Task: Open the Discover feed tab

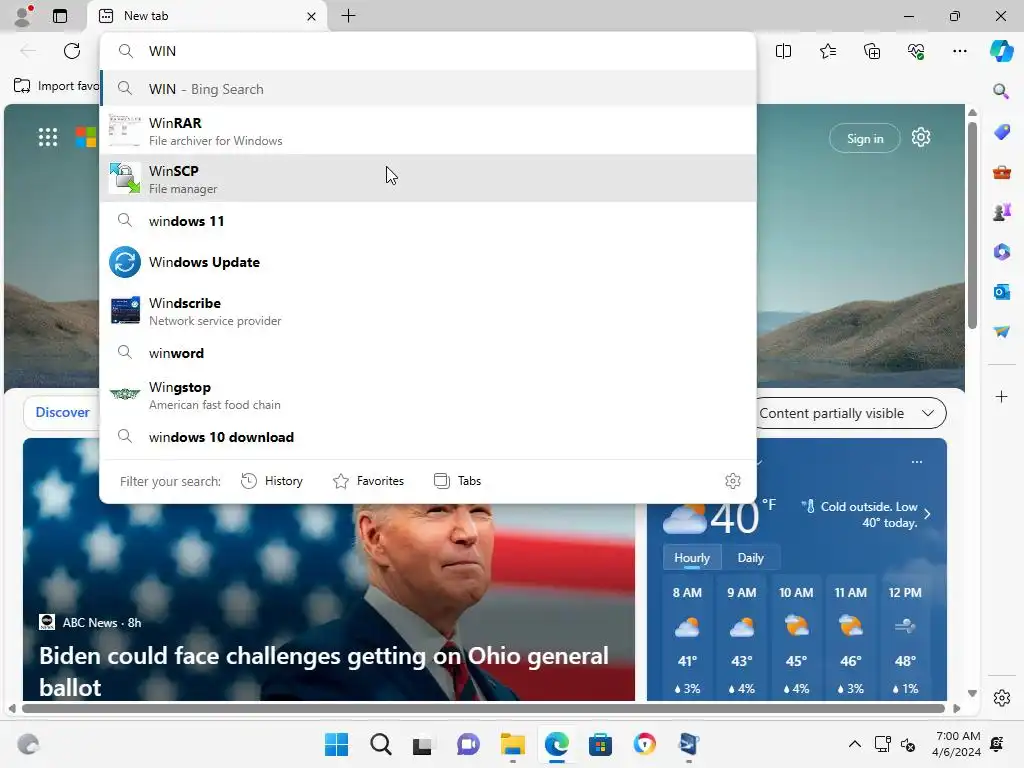Action: click(x=62, y=412)
